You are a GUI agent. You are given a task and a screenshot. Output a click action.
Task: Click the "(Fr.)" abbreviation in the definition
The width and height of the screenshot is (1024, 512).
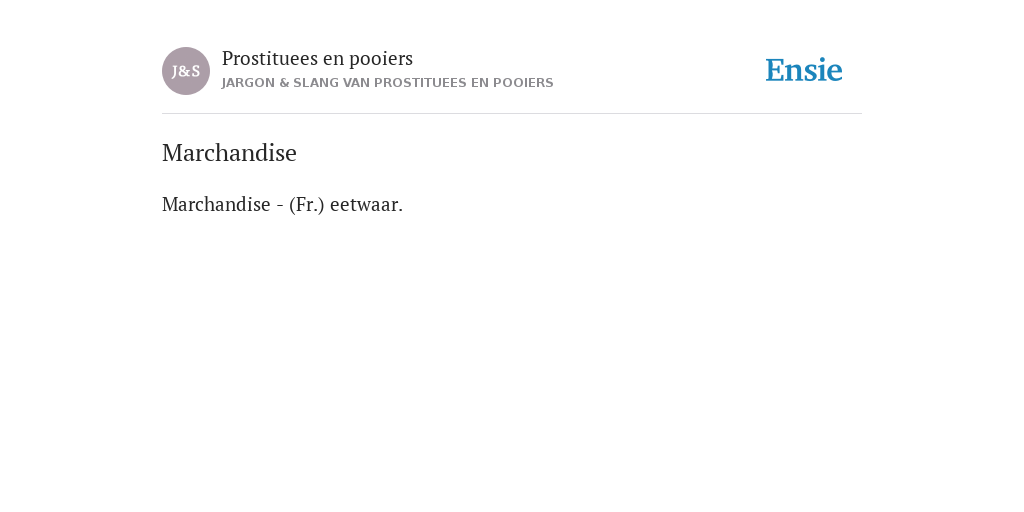pyautogui.click(x=306, y=204)
